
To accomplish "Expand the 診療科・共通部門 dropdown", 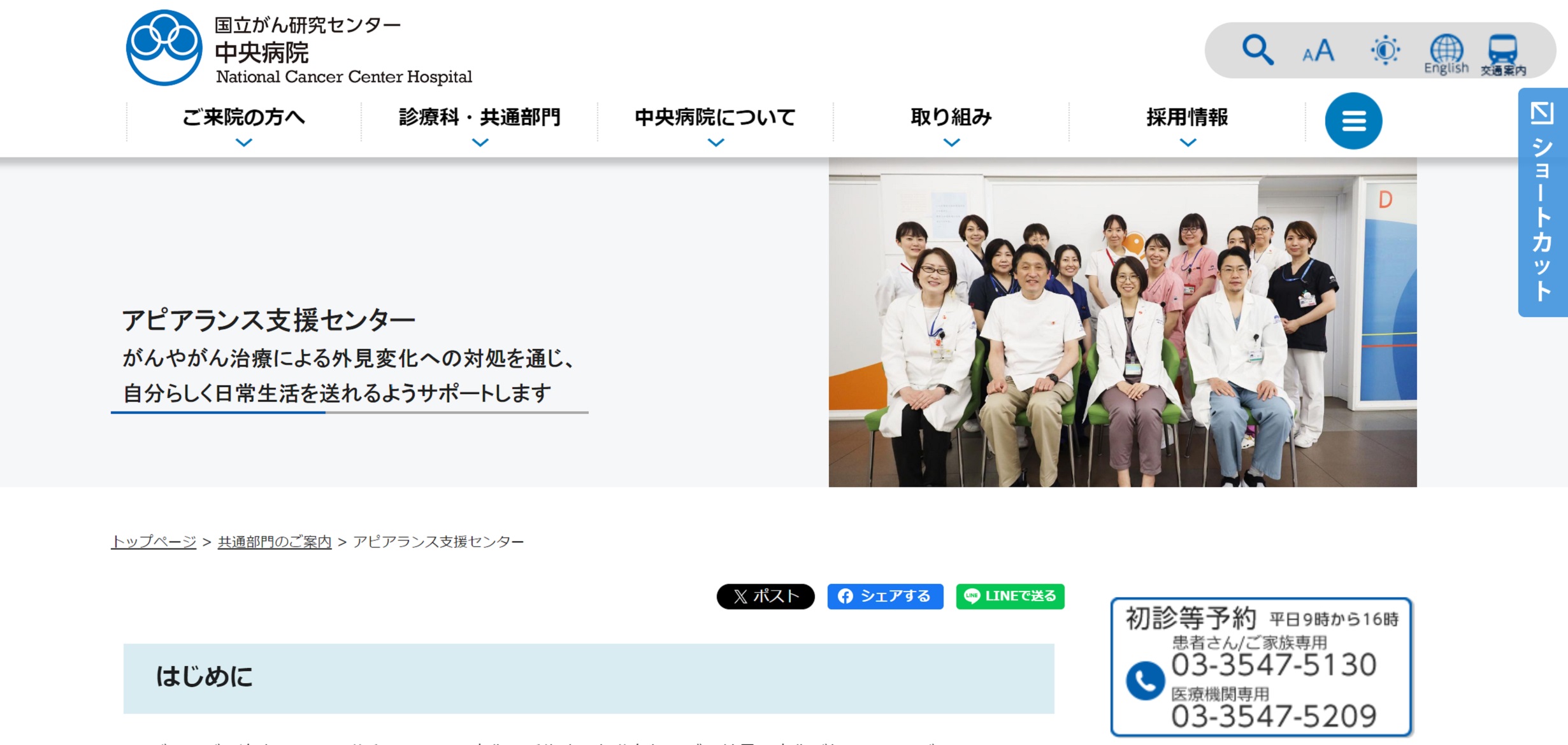I will (x=479, y=117).
